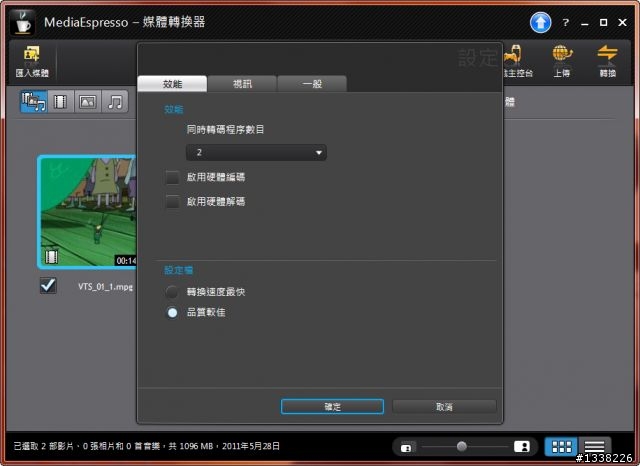Adjust the thumbnail size slider knob
The height and width of the screenshot is (466, 640).
462,446
